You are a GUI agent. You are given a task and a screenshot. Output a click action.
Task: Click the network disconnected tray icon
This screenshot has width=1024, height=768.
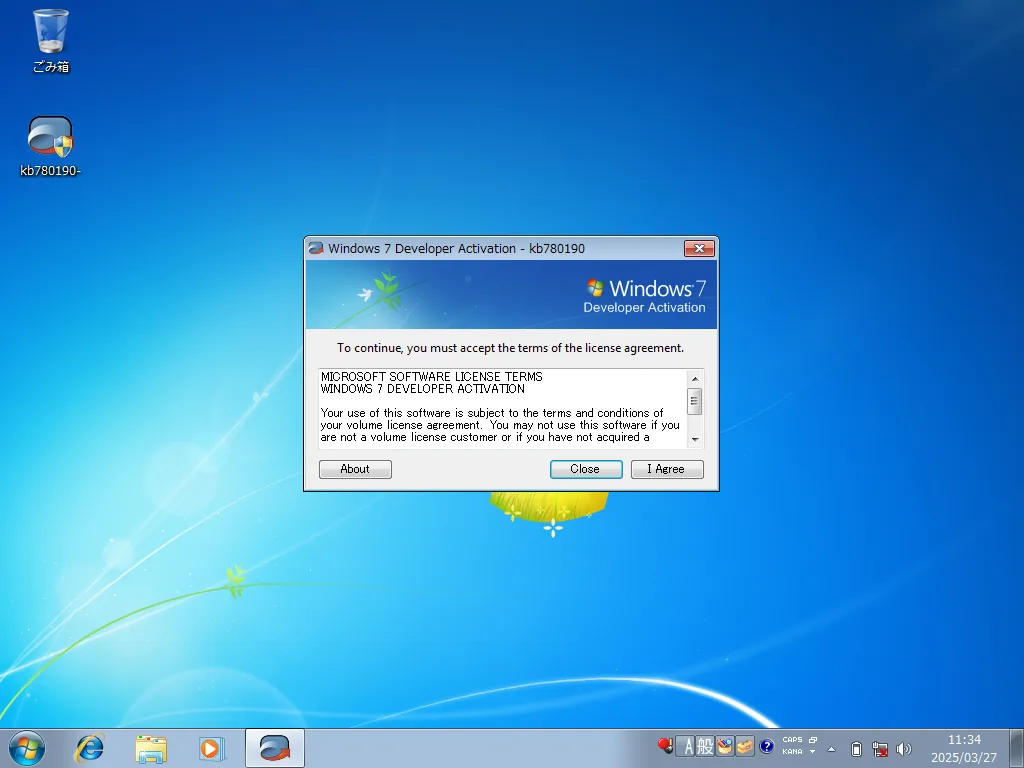pos(880,749)
